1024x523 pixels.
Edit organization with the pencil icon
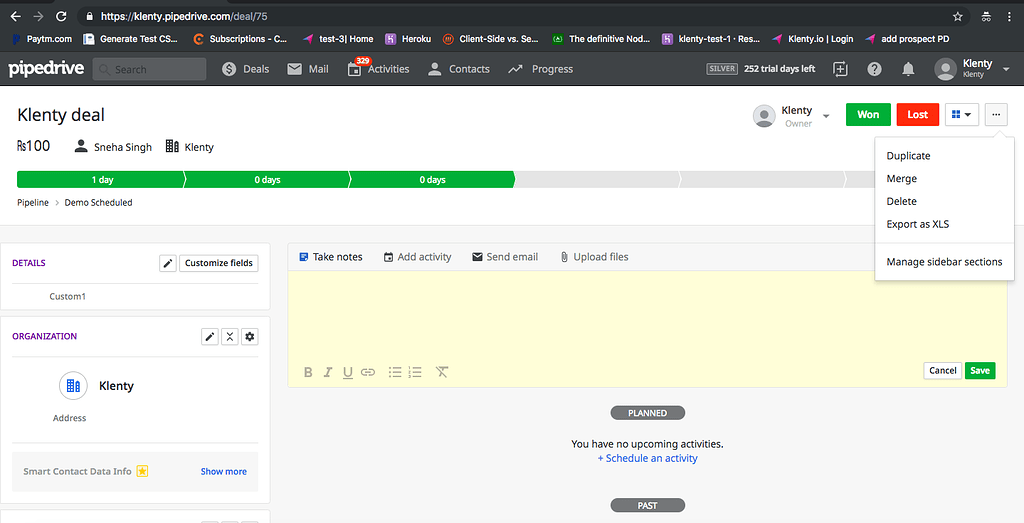(210, 337)
